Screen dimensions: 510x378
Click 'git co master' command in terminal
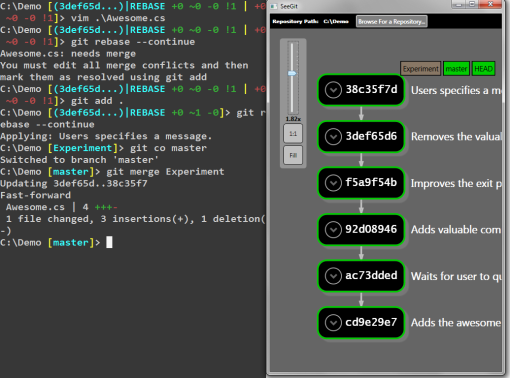tap(168, 148)
